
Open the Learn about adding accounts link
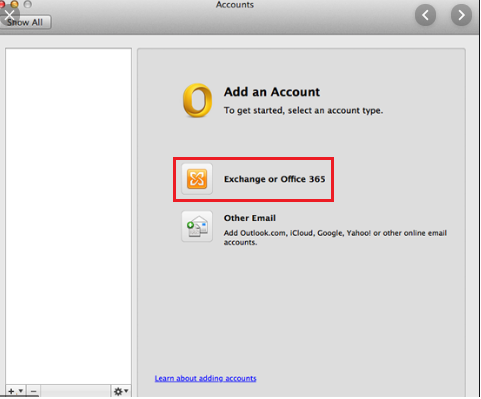pyautogui.click(x=205, y=378)
